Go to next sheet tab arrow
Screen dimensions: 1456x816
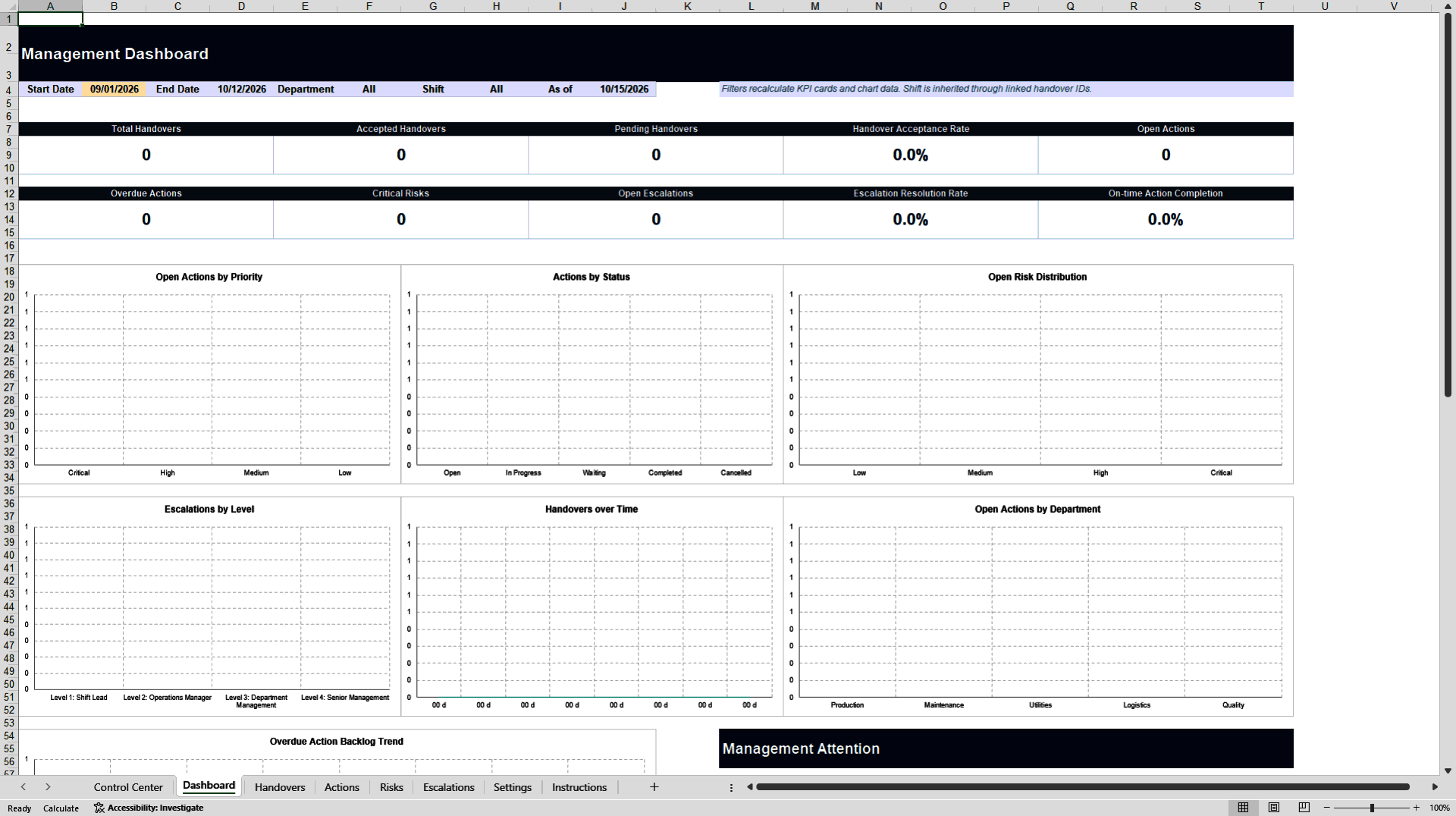48,787
